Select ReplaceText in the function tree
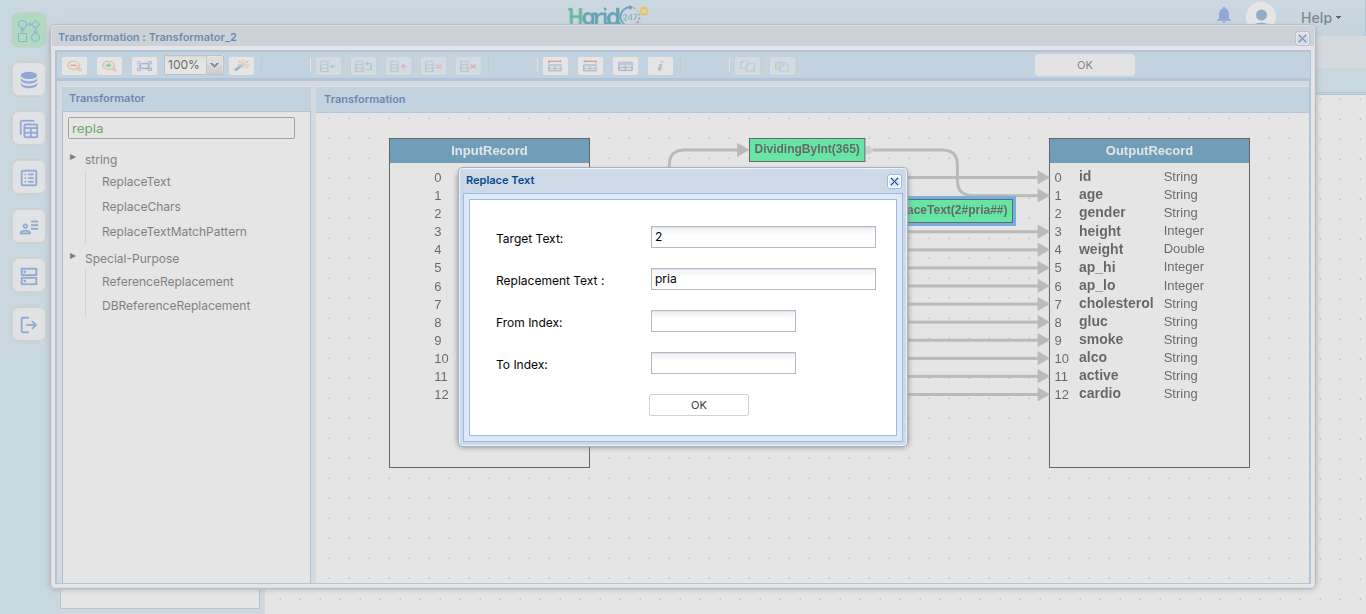This screenshot has width=1366, height=614. click(136, 182)
